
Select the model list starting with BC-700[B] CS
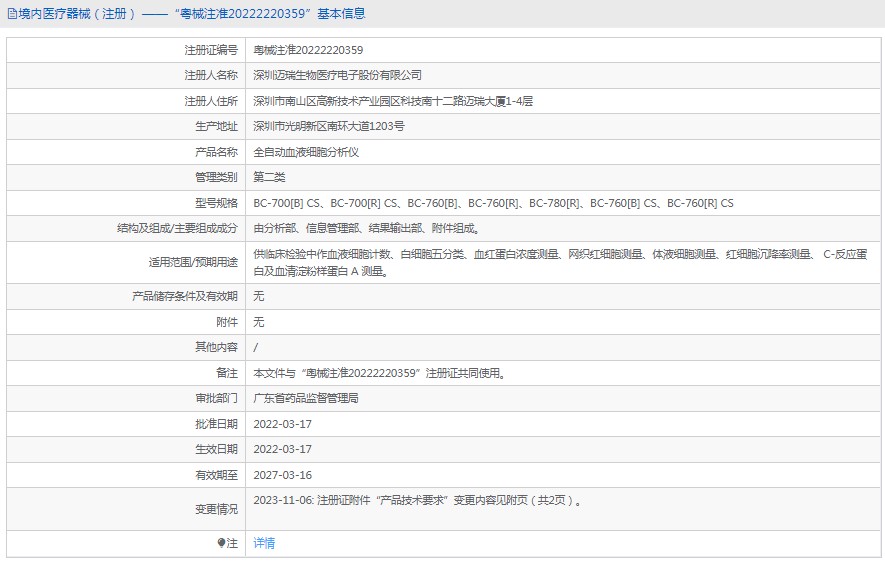click(x=493, y=203)
